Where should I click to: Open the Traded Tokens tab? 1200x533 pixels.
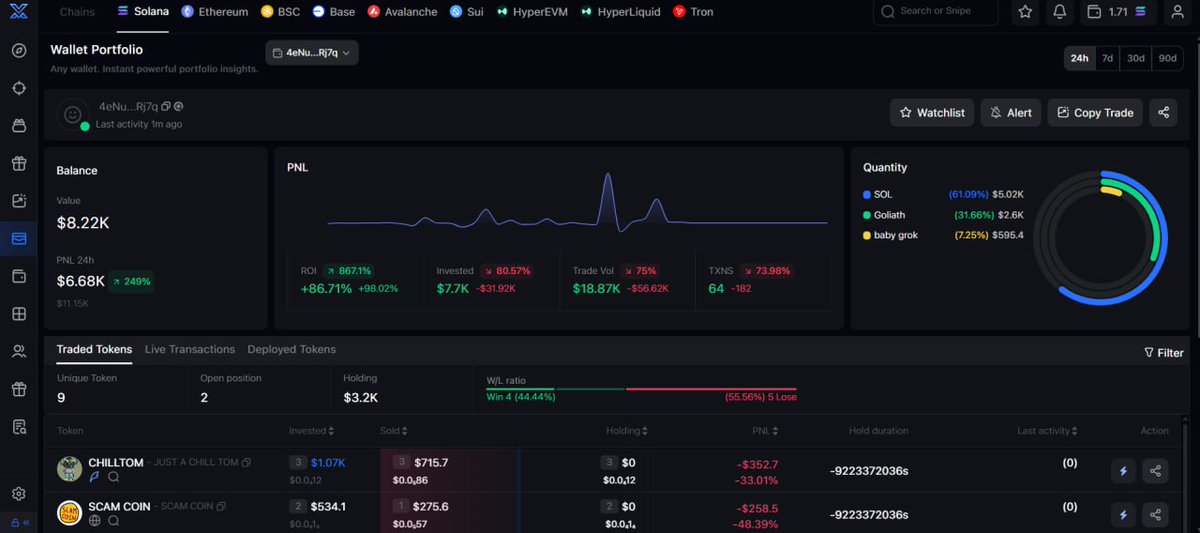94,349
